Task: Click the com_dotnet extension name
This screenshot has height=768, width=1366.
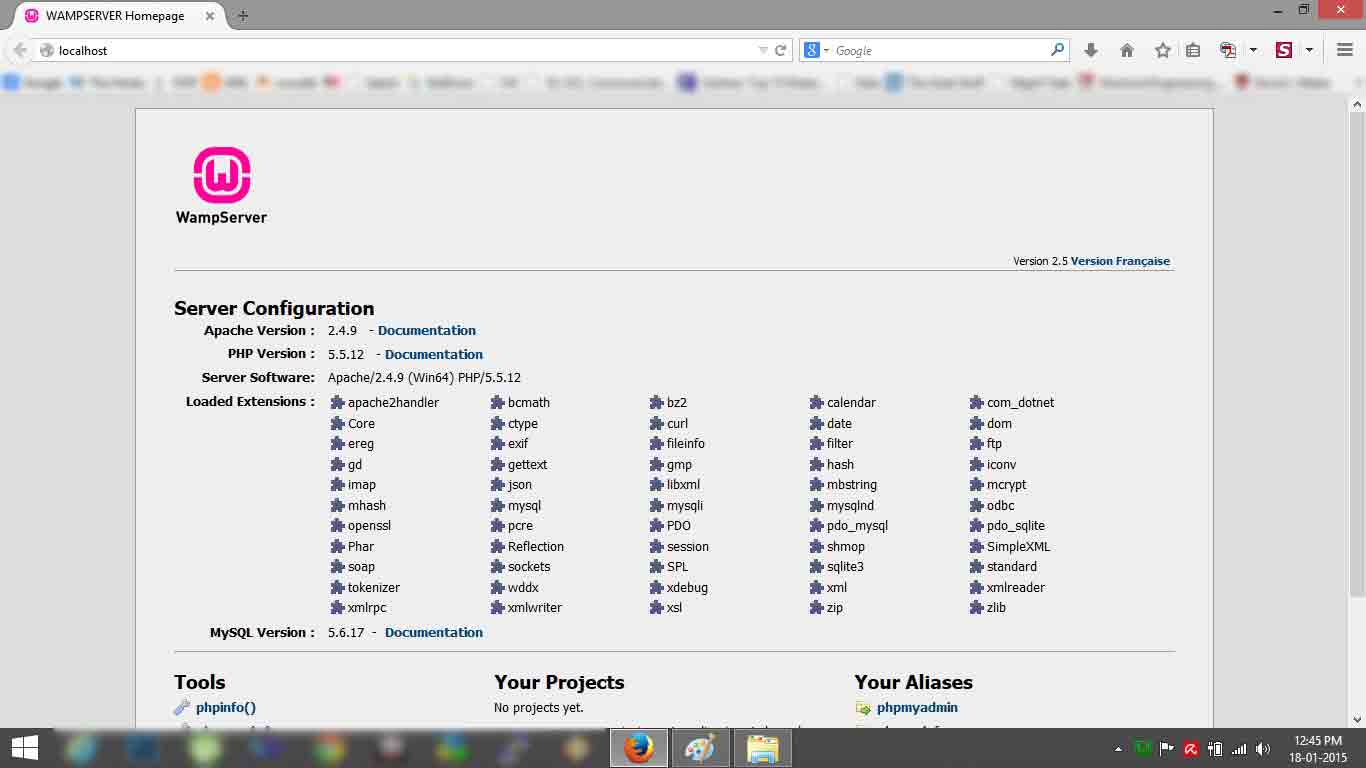Action: pos(1020,403)
